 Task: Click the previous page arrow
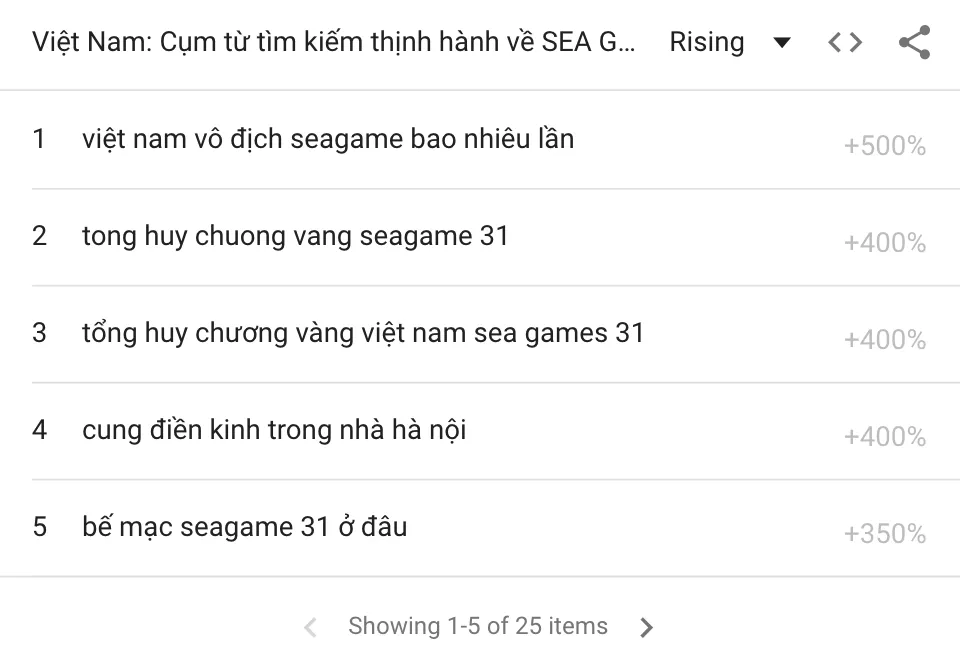(310, 626)
